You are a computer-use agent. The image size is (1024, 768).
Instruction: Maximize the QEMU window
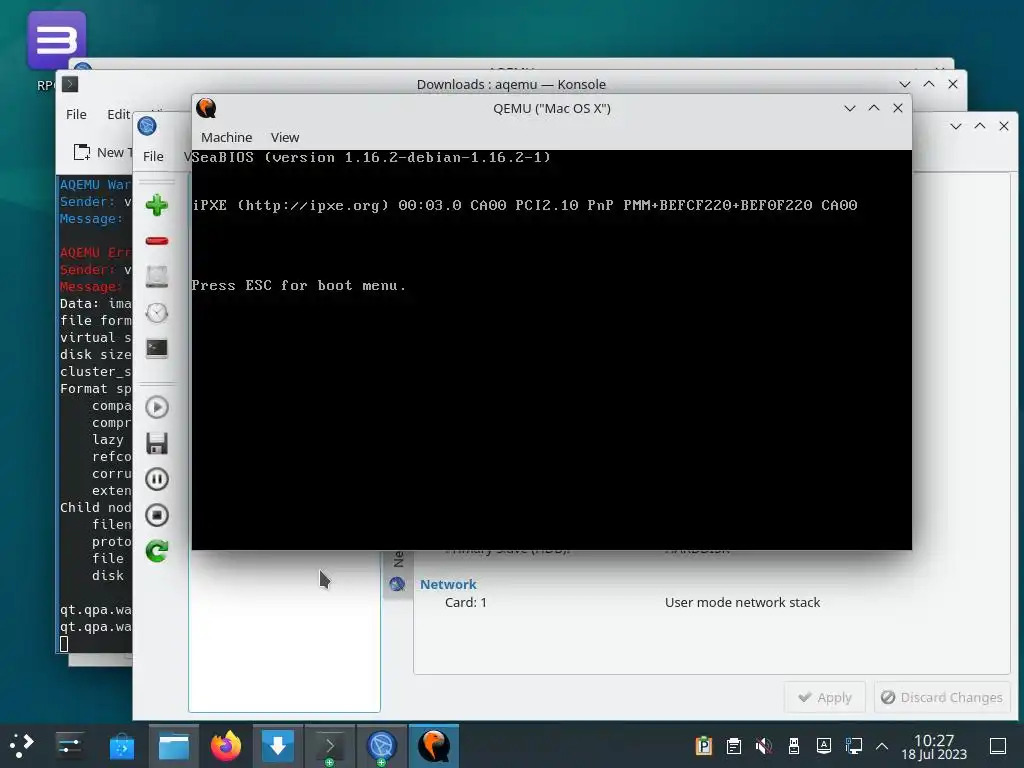[x=874, y=108]
